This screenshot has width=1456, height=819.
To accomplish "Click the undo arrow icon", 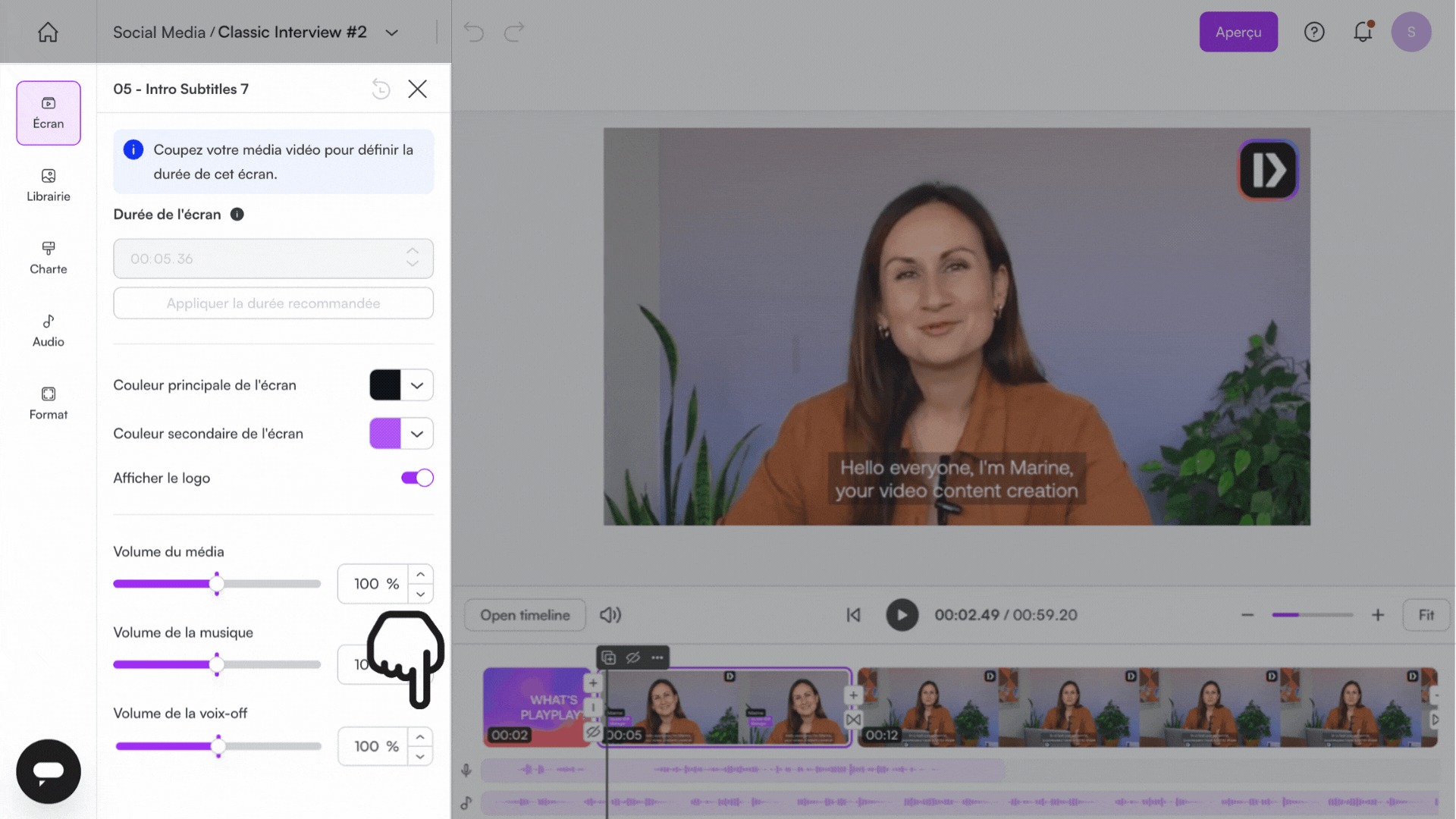I will [x=474, y=32].
